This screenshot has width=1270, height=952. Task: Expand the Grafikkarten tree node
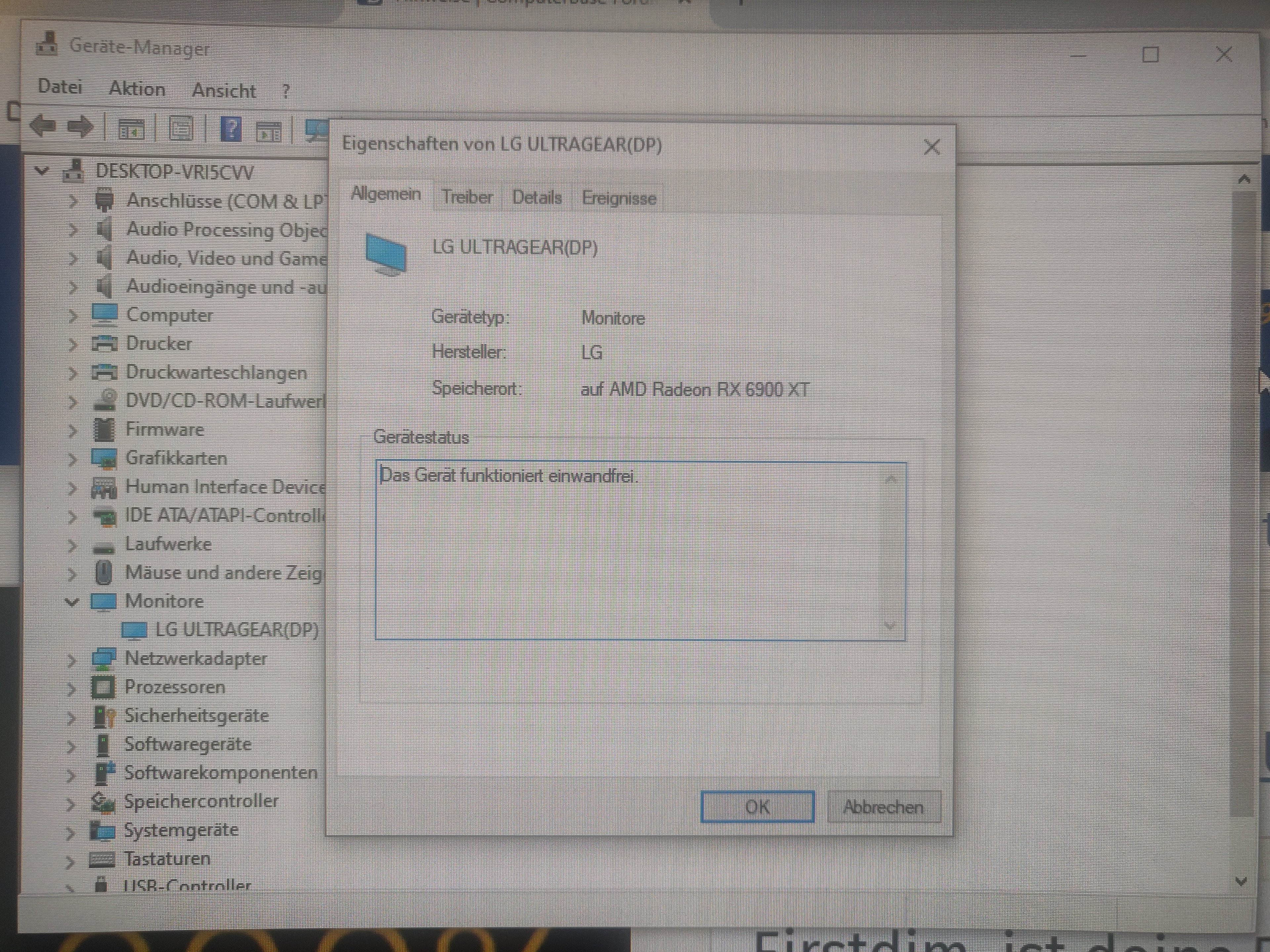pyautogui.click(x=72, y=459)
